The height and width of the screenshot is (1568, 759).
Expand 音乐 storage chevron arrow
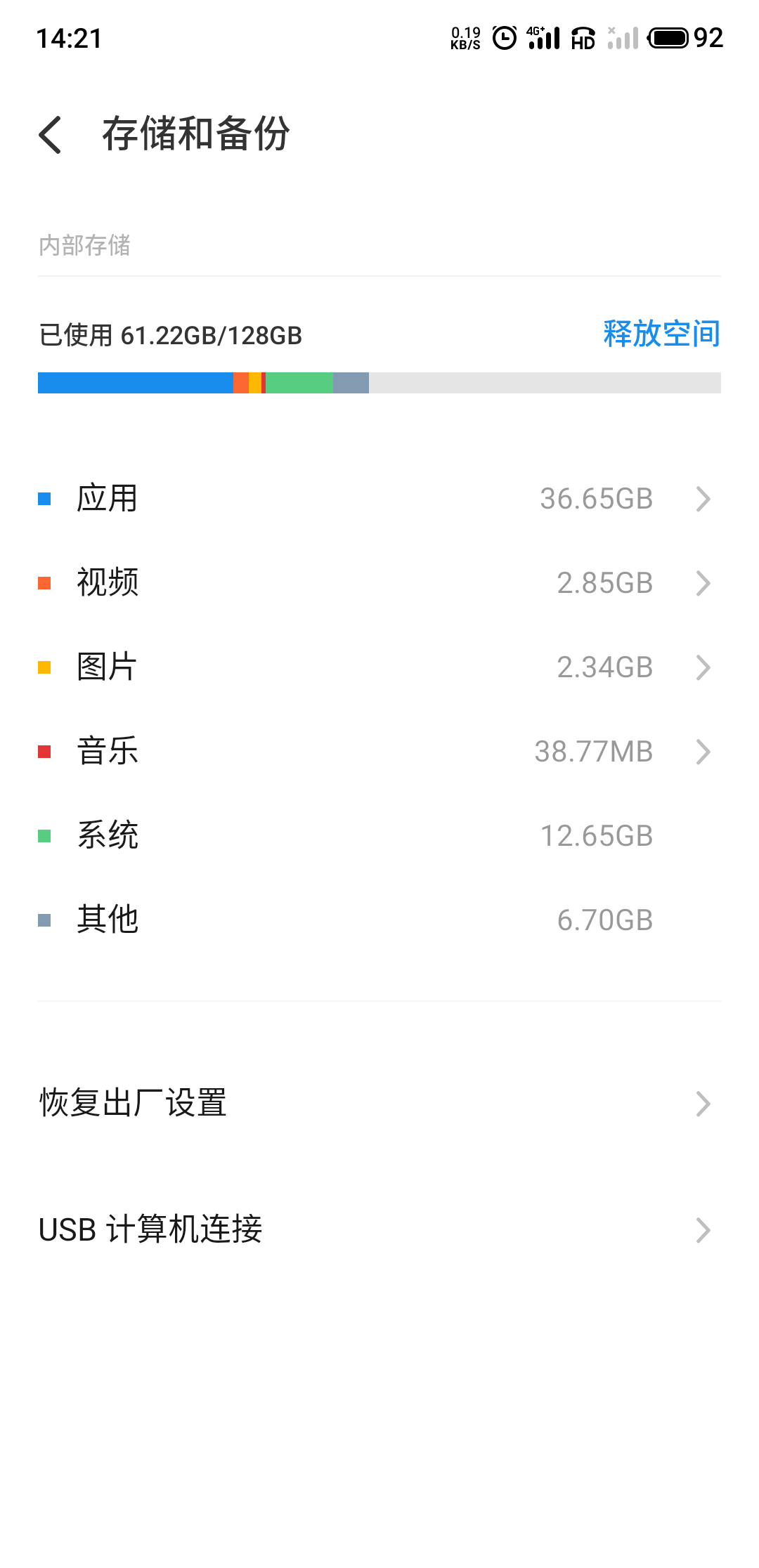pos(703,752)
